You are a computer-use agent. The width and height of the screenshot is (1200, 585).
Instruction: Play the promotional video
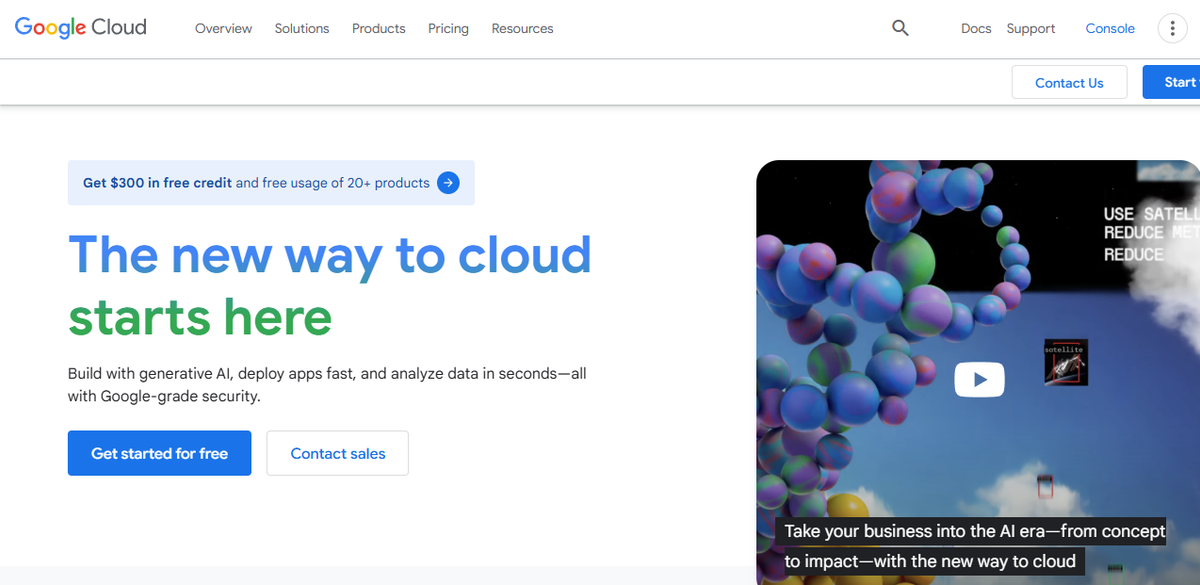979,379
